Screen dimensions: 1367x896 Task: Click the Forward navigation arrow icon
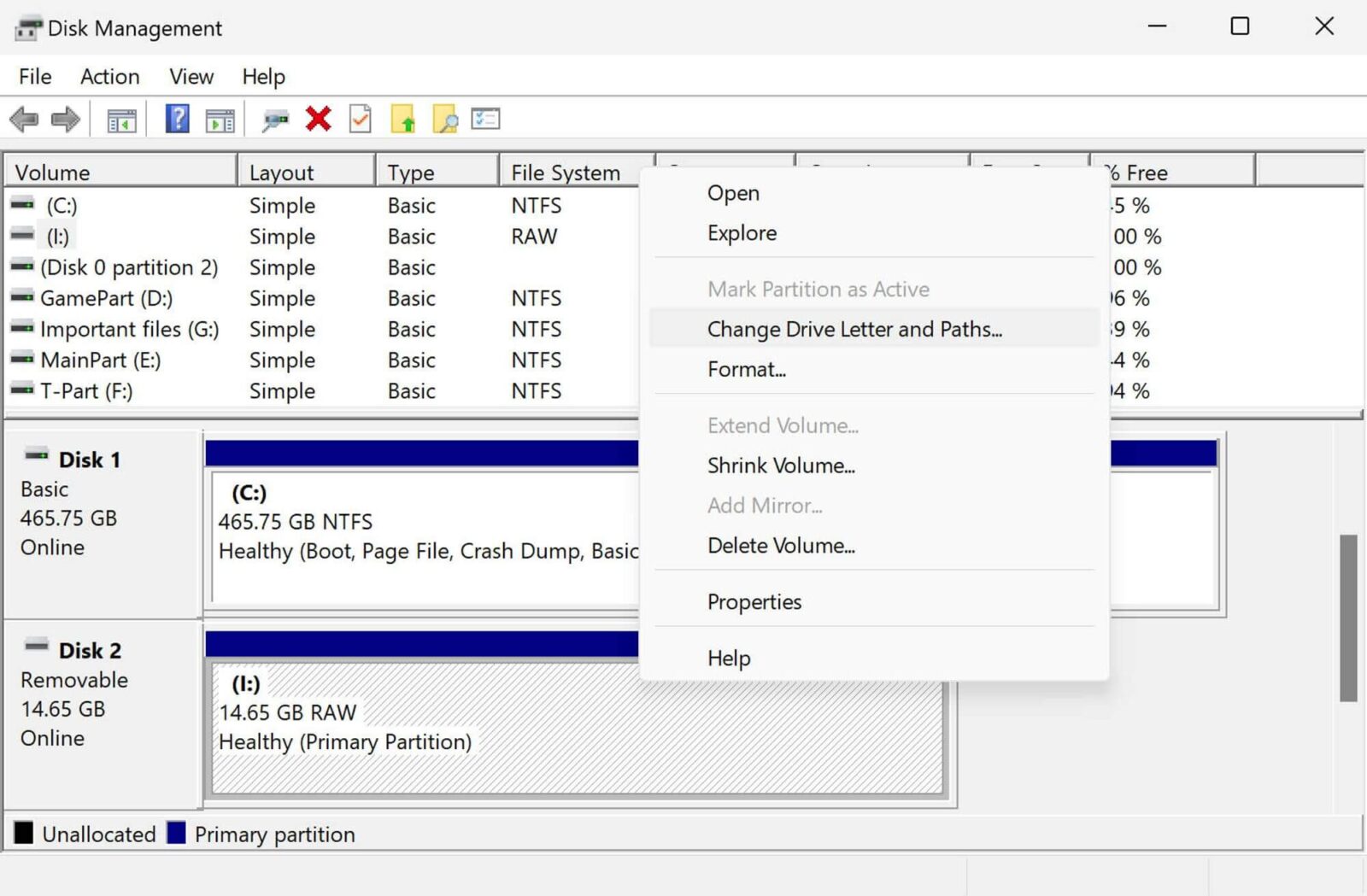[67, 120]
